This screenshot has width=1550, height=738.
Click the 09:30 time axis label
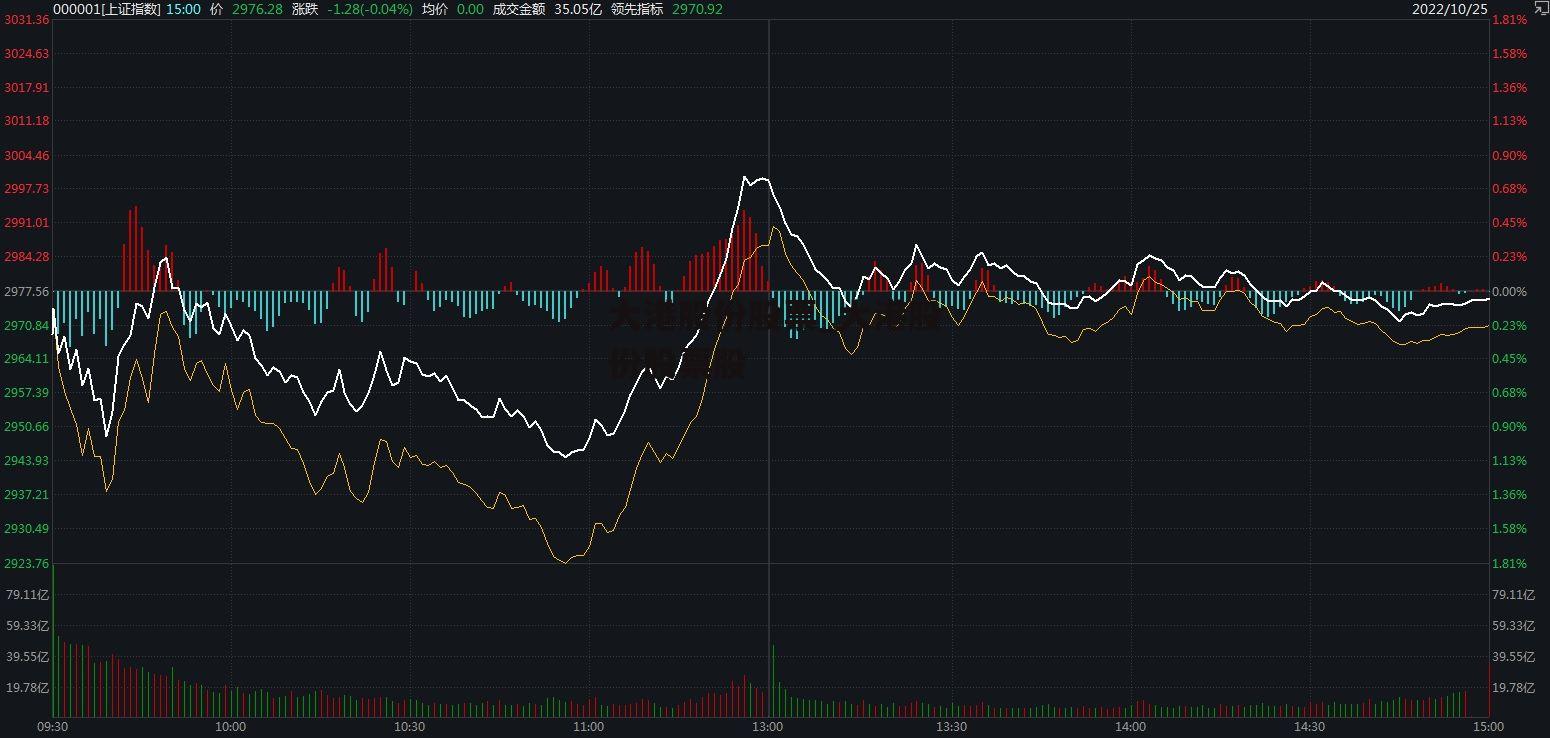(52, 727)
